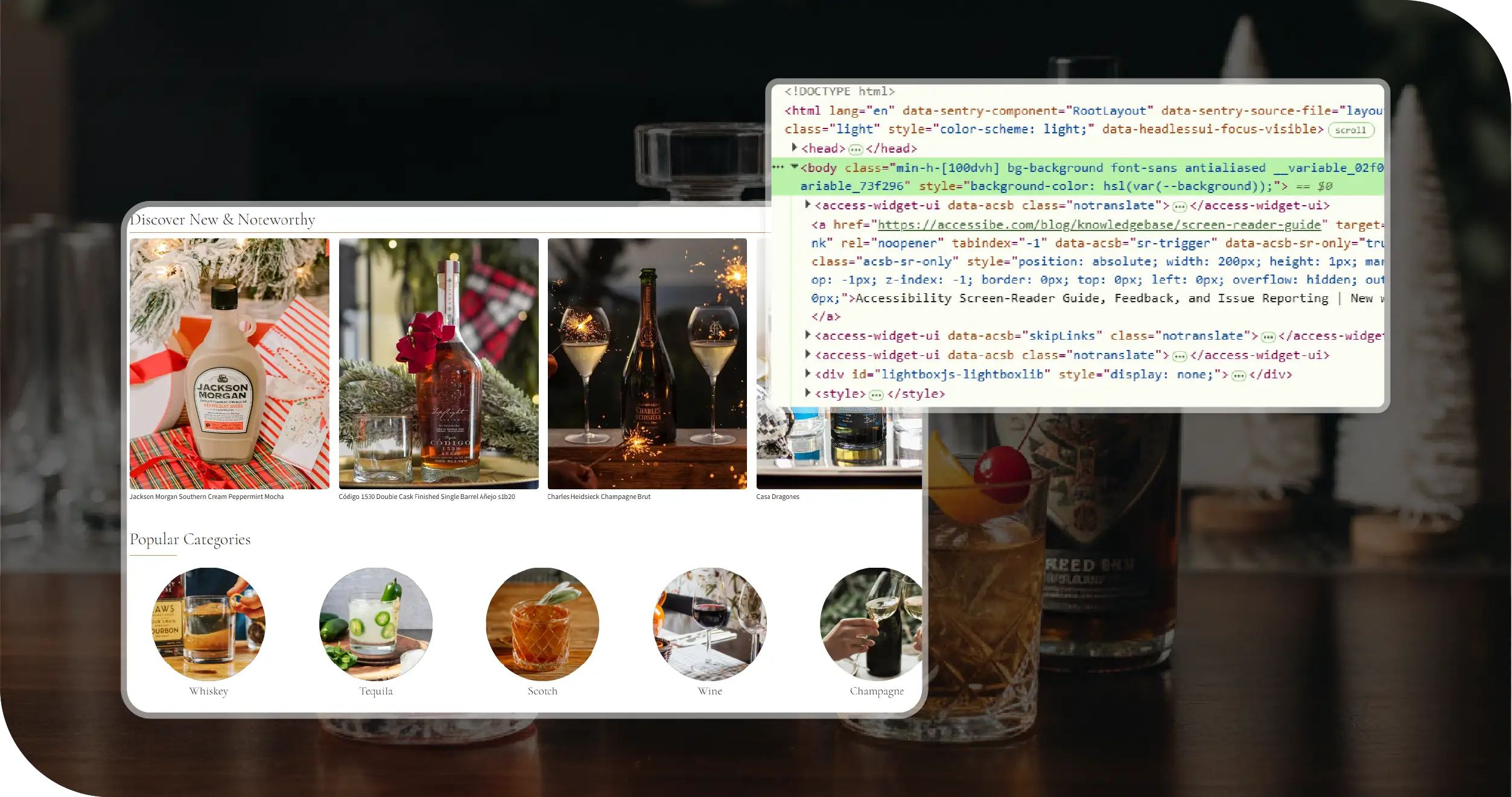Select the Wine category circle
Viewport: 1512px width, 797px height.
pyautogui.click(x=710, y=624)
